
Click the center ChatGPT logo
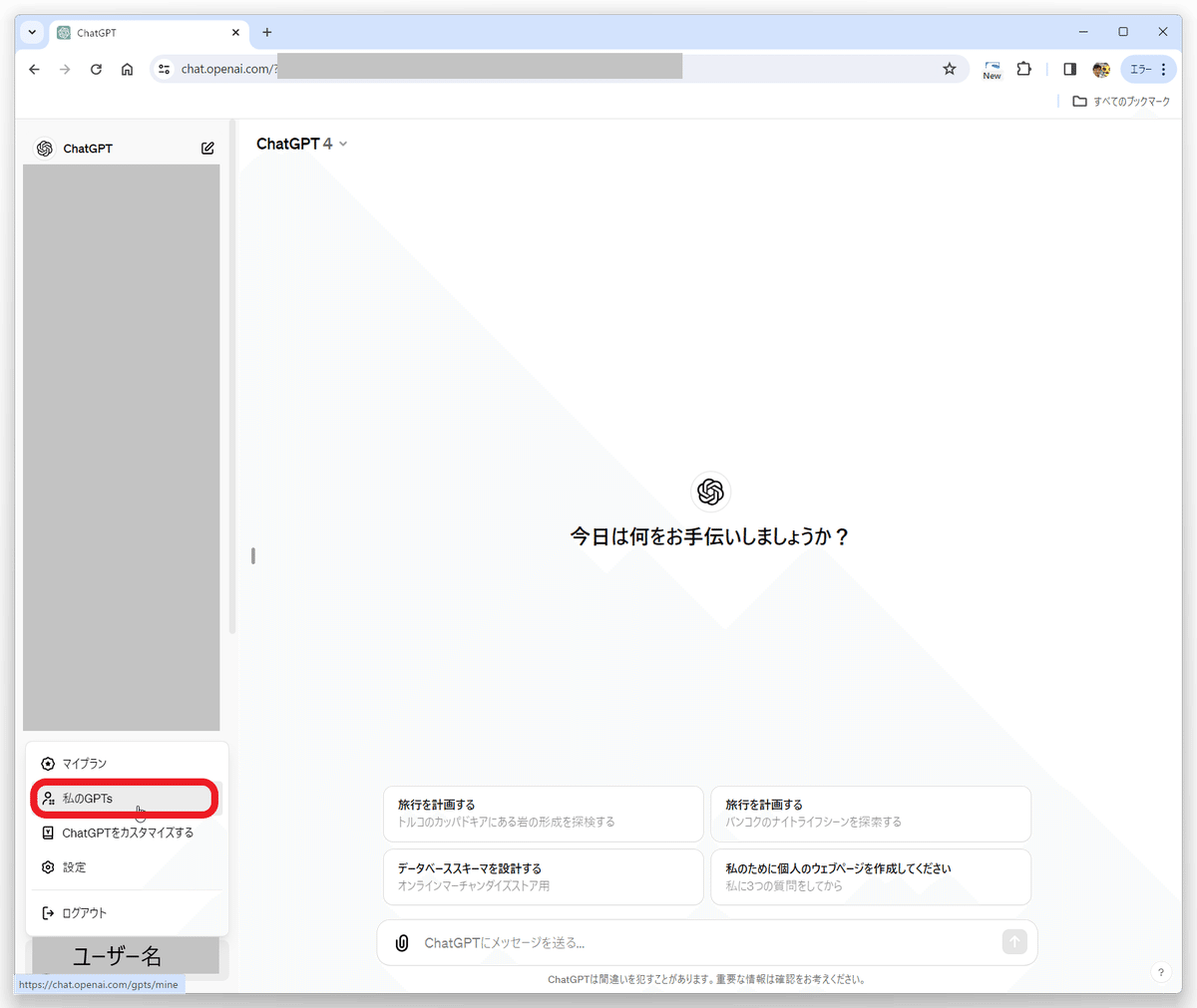coord(710,492)
